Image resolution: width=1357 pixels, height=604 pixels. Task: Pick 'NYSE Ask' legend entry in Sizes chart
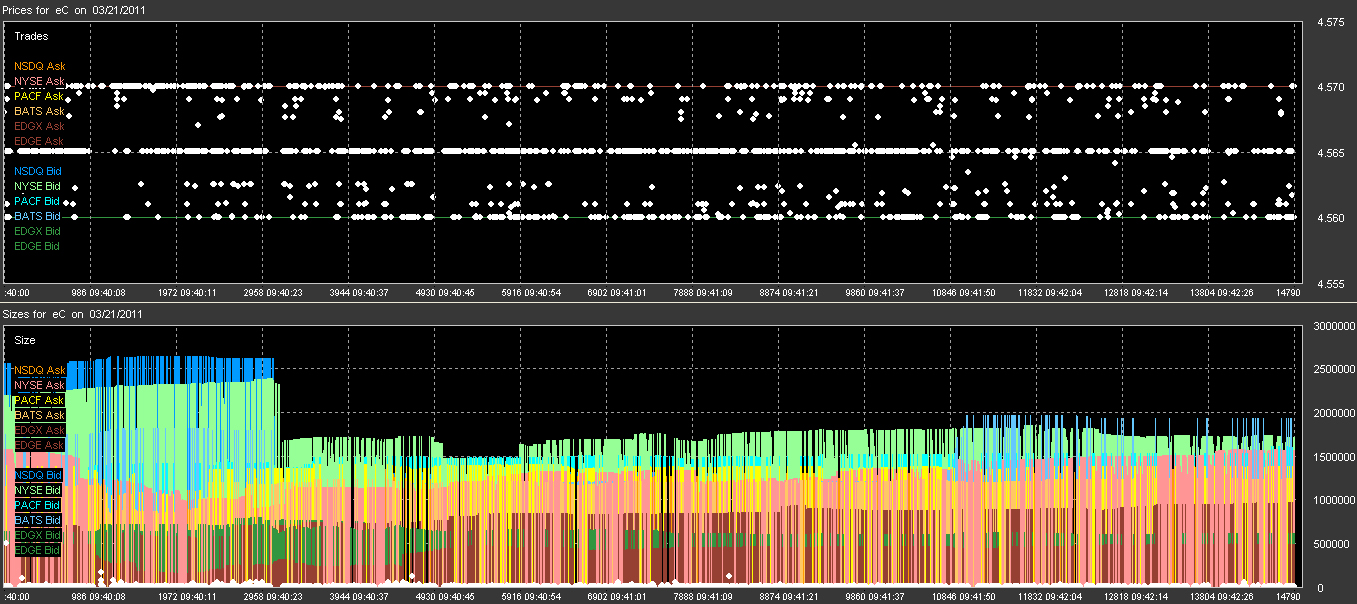[40, 385]
